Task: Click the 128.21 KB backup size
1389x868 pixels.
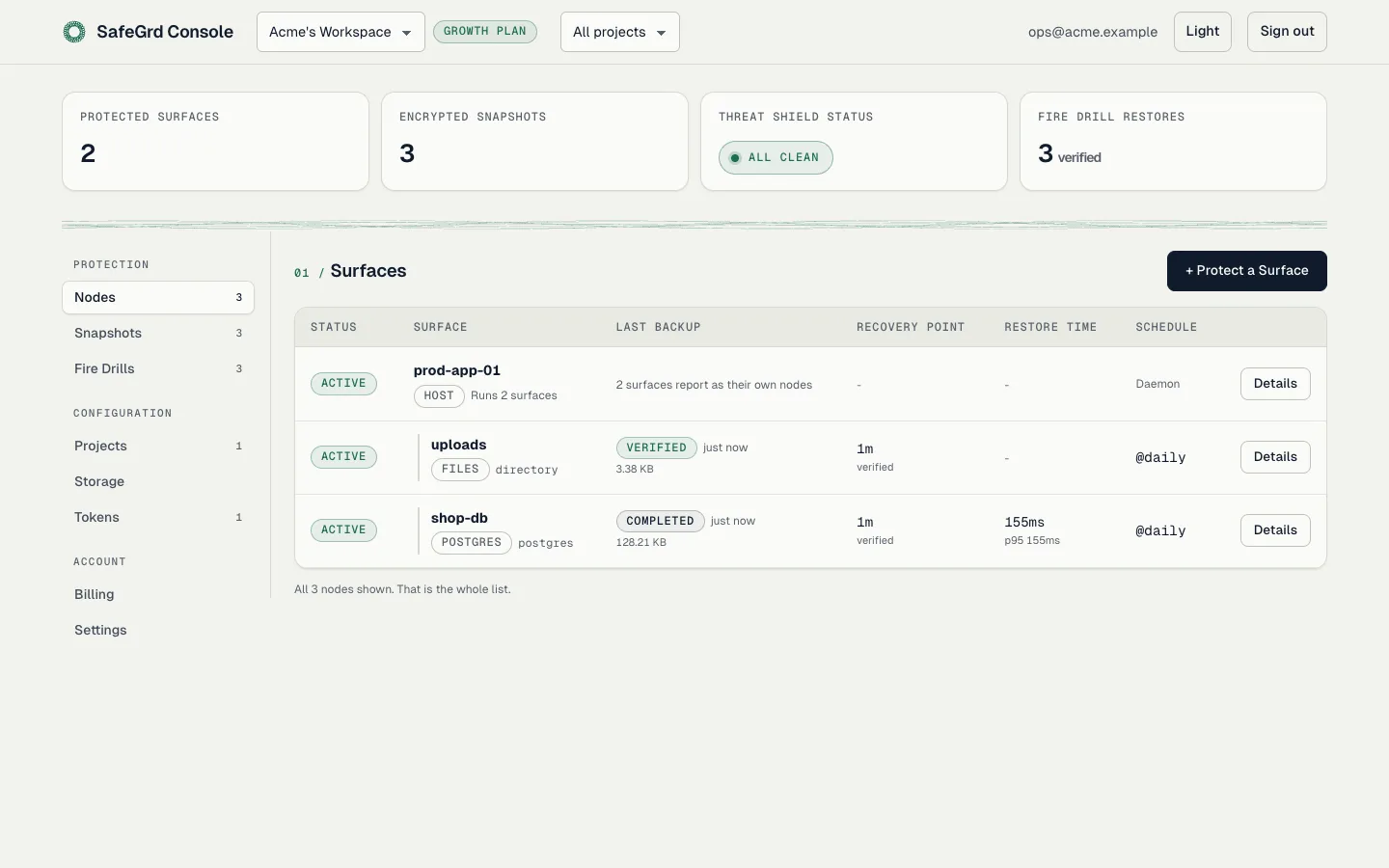Action: click(x=641, y=543)
